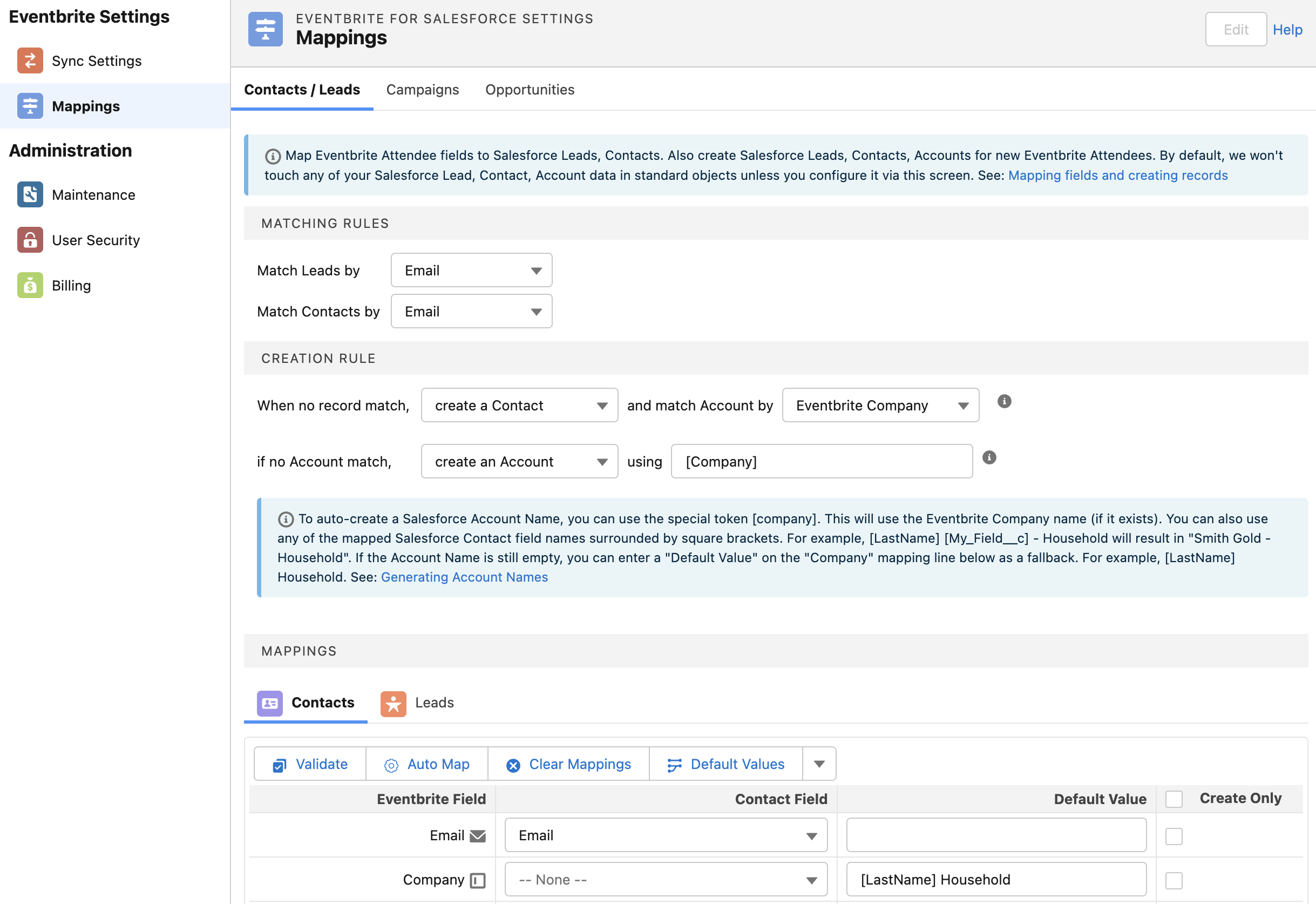
Task: Select the Contacts mappings tab
Action: 306,703
